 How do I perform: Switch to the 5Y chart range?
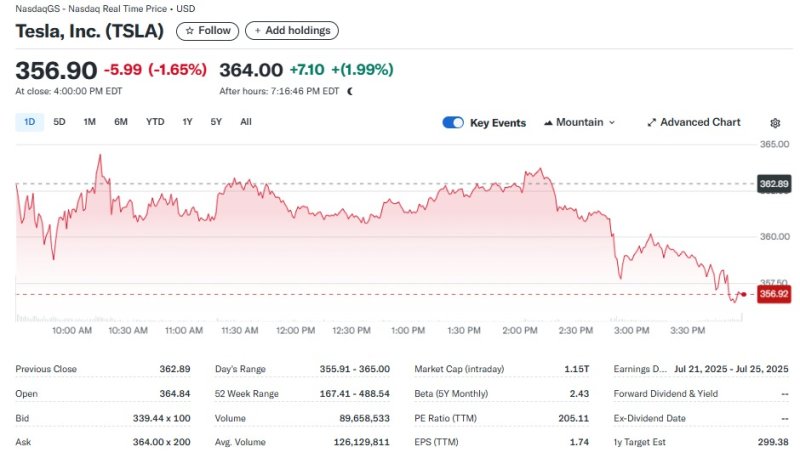point(216,122)
